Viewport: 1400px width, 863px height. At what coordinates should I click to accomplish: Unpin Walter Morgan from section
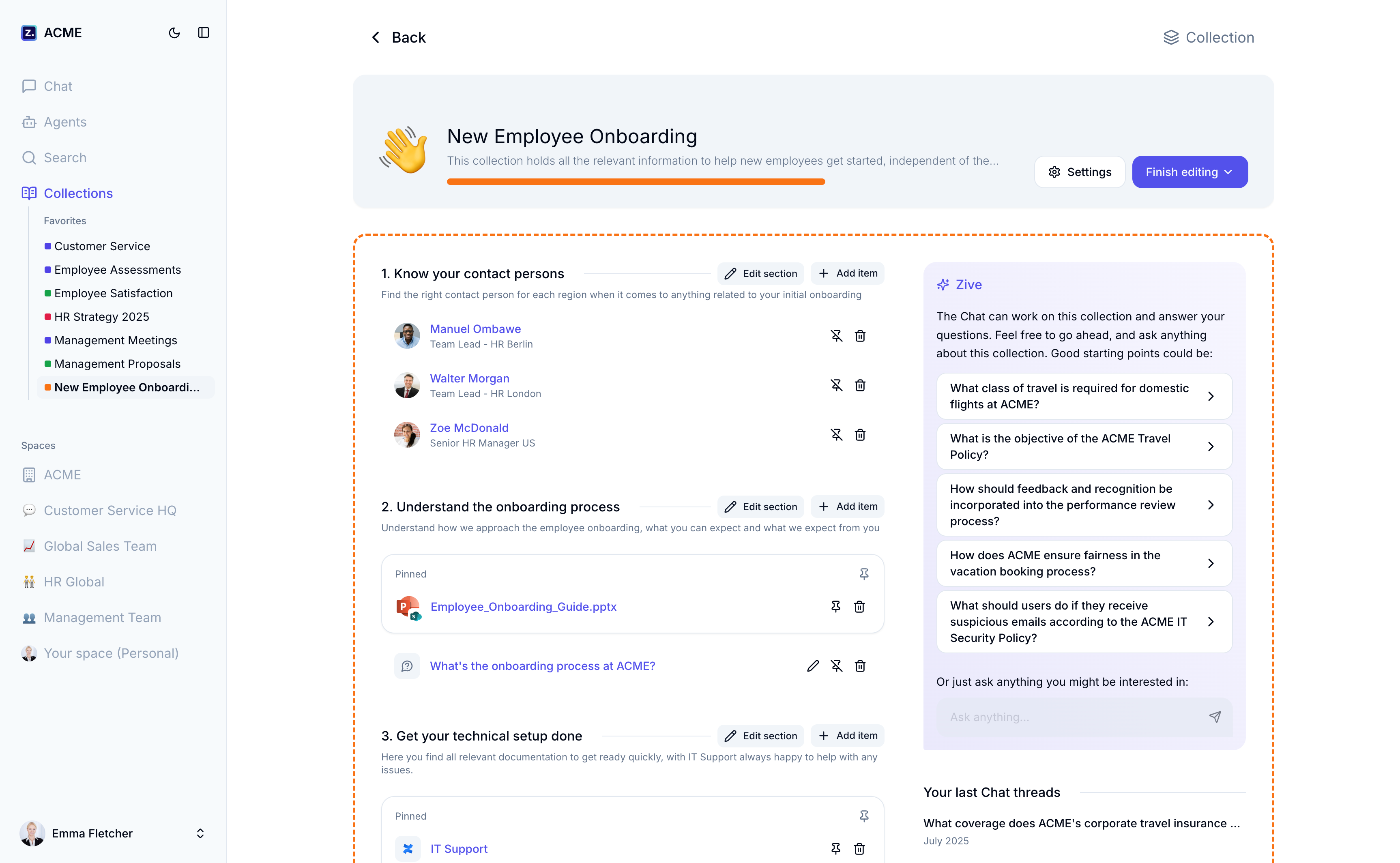coord(836,385)
